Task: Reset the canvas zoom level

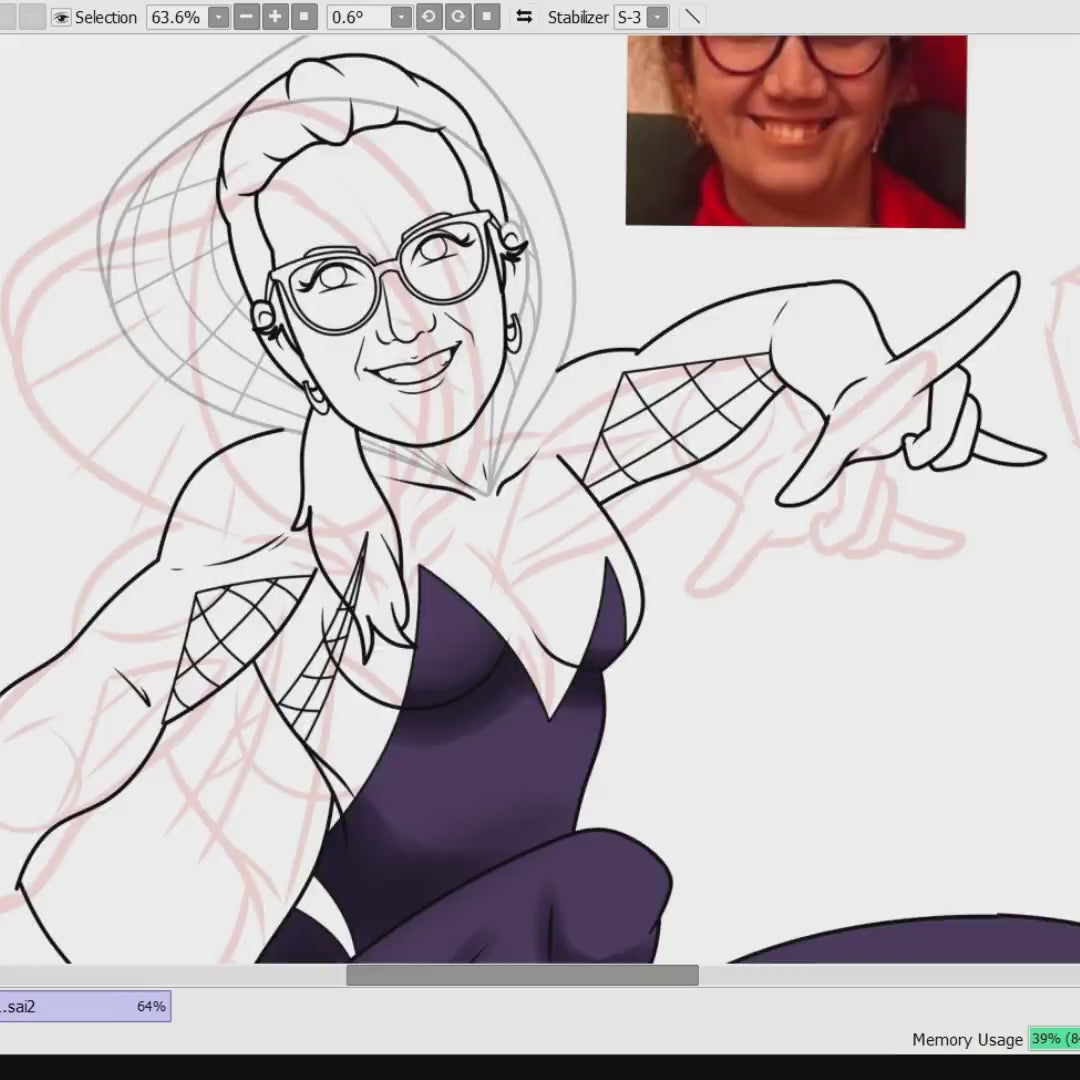Action: (x=304, y=17)
